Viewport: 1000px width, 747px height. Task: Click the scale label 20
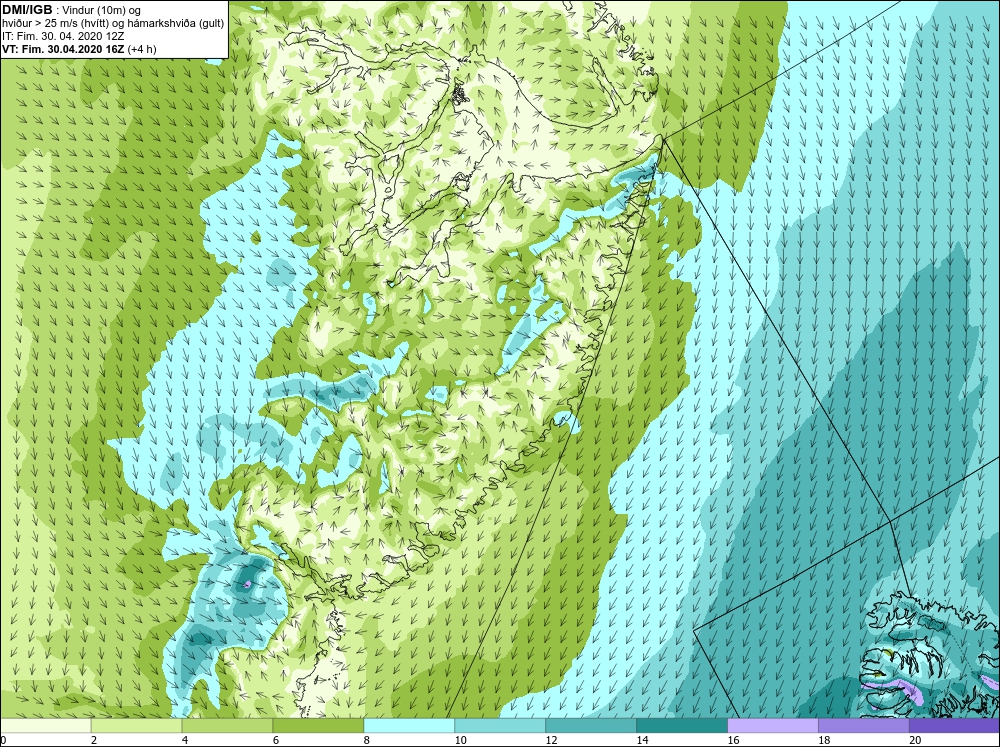pyautogui.click(x=915, y=740)
